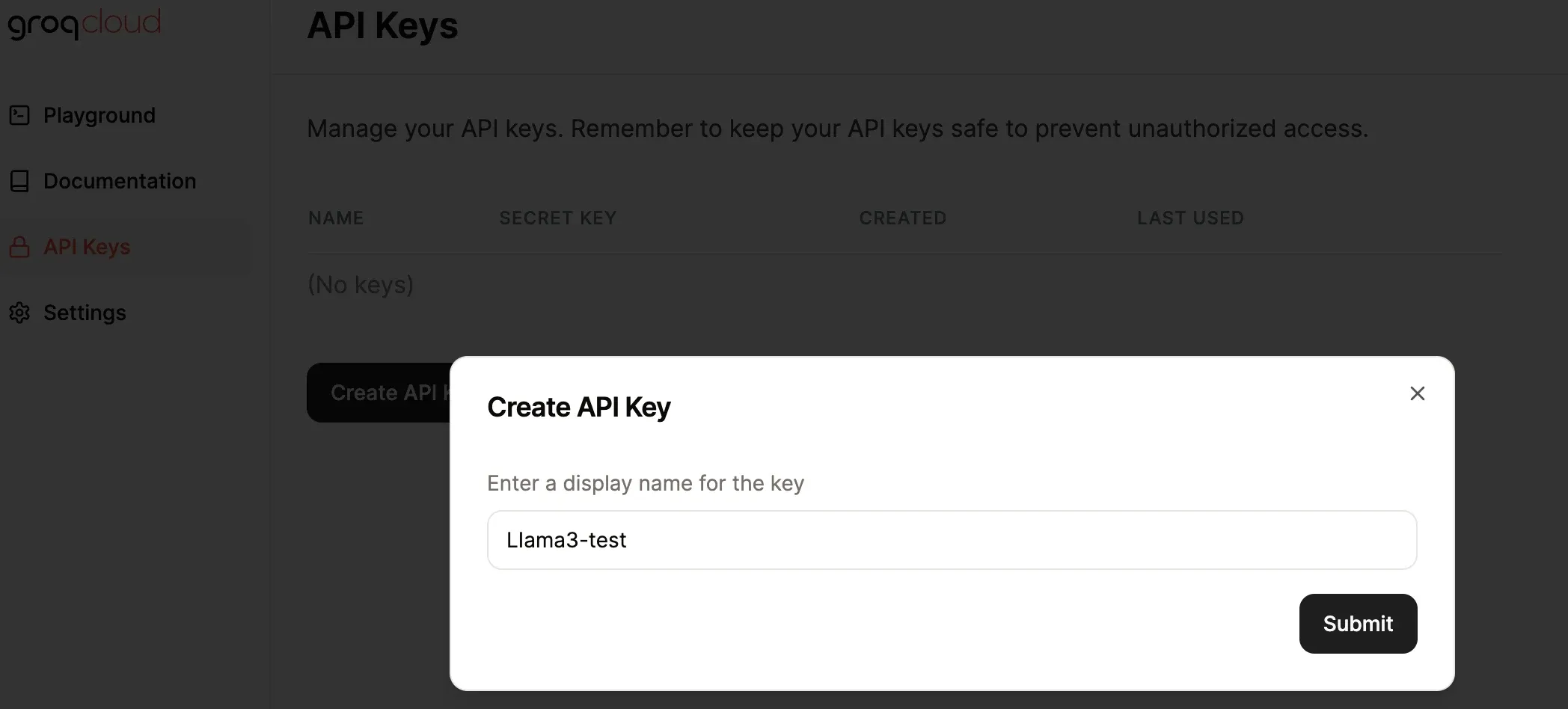
Task: Select the API Keys sidebar item
Action: click(x=86, y=247)
